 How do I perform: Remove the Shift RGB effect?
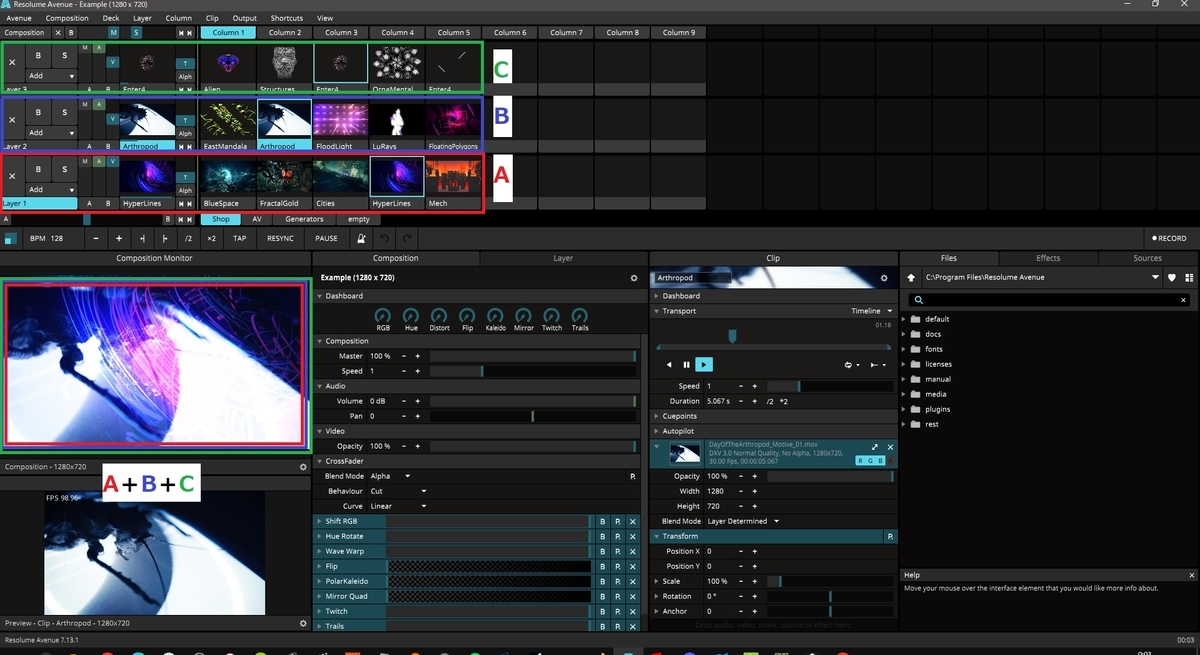click(x=633, y=521)
